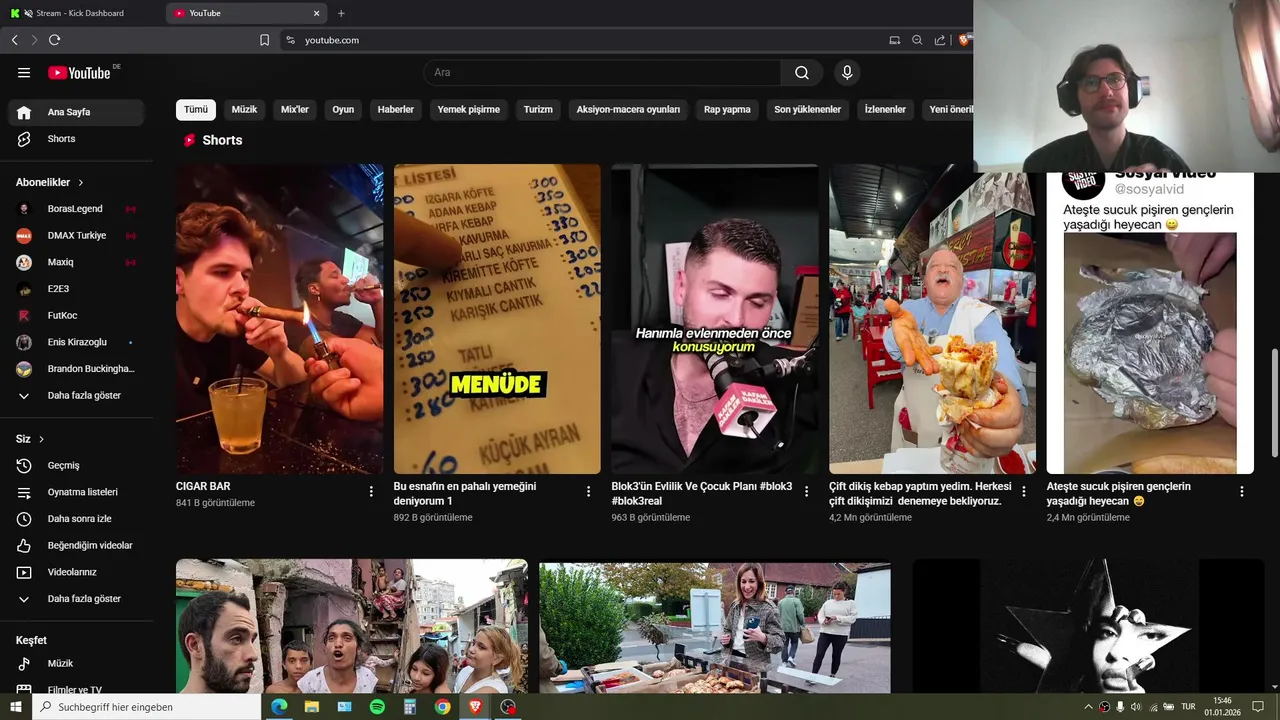Image resolution: width=1280 pixels, height=720 pixels.
Task: Open Geçmiş history in sidebar
Action: (x=76, y=466)
